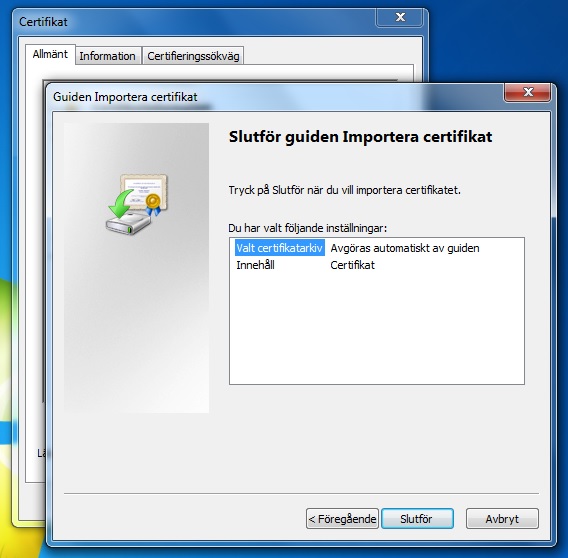Click the Slutför guiden Importera certifikat heading

pyautogui.click(x=360, y=137)
